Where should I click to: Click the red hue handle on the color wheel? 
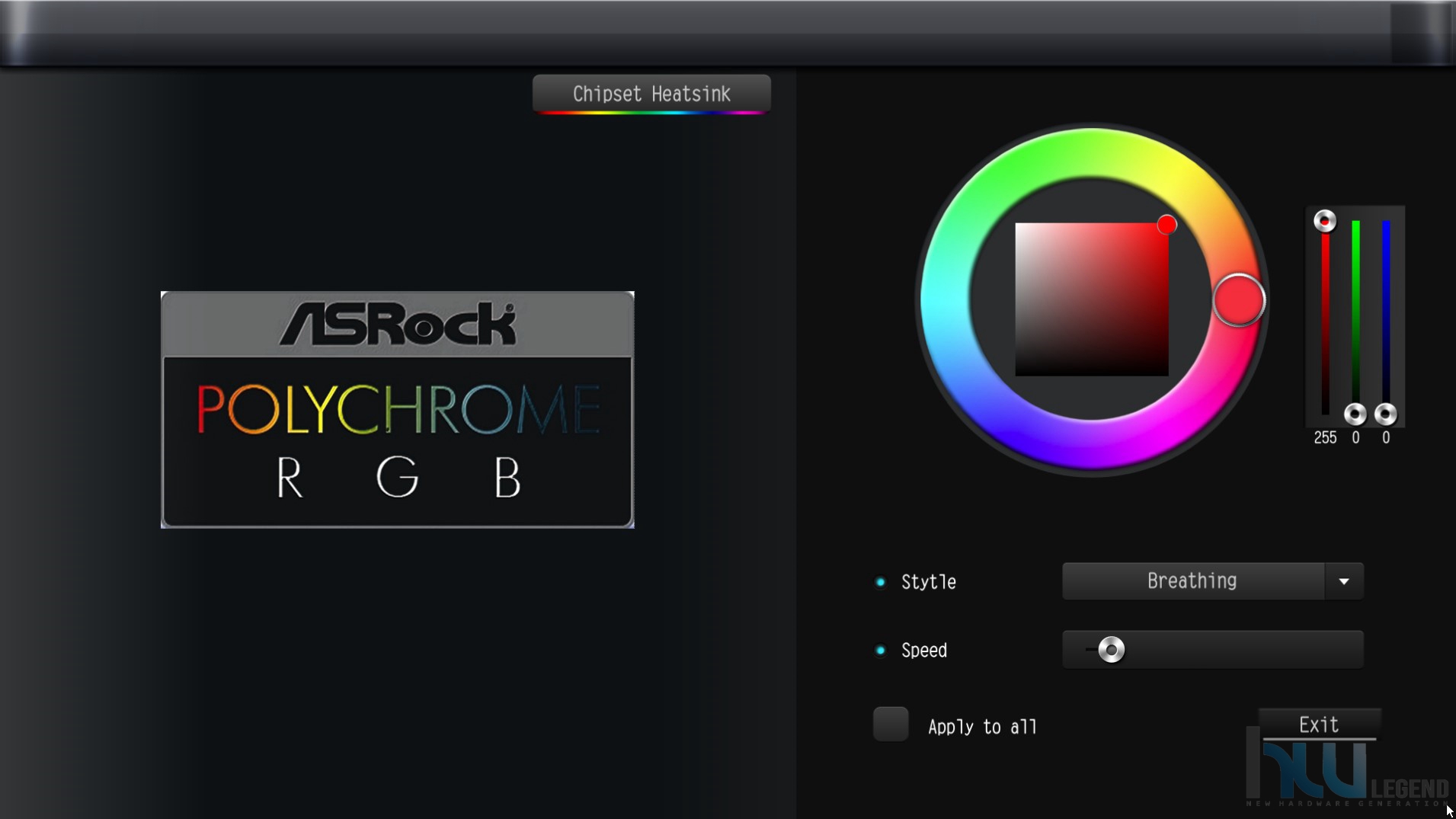tap(1239, 300)
